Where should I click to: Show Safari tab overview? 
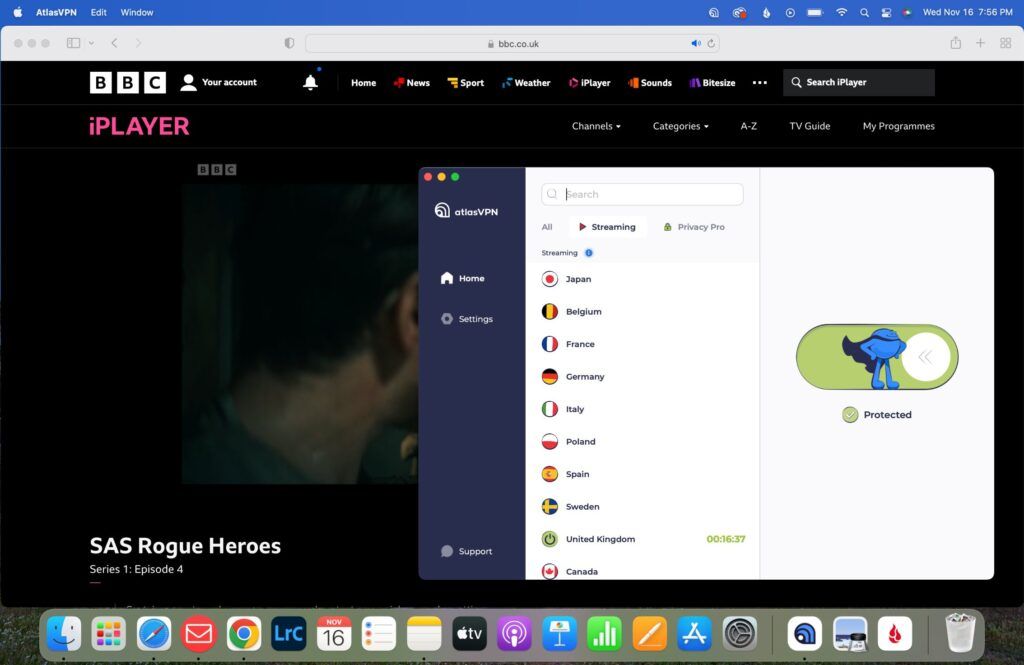pyautogui.click(x=1006, y=43)
